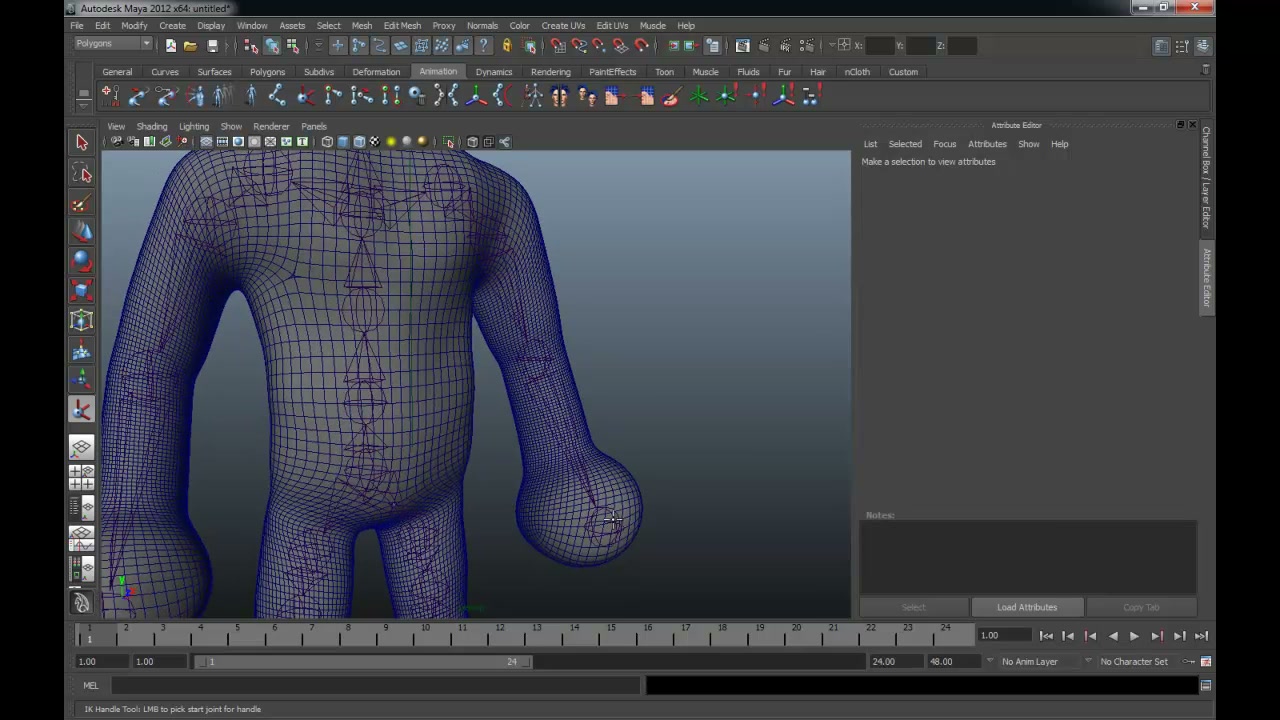
Task: Open the viewport Shading menu
Action: pyautogui.click(x=152, y=127)
